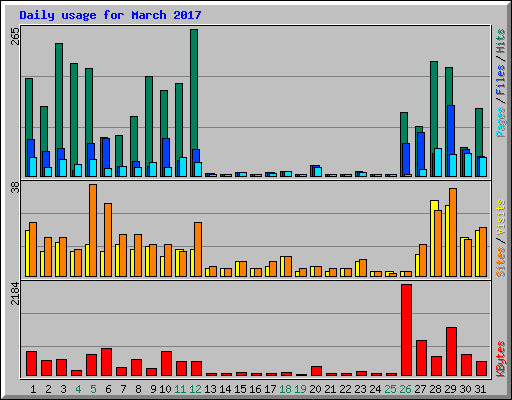Select the tallest orange Visits bar on day 5
512x400 pixels.
pos(93,230)
